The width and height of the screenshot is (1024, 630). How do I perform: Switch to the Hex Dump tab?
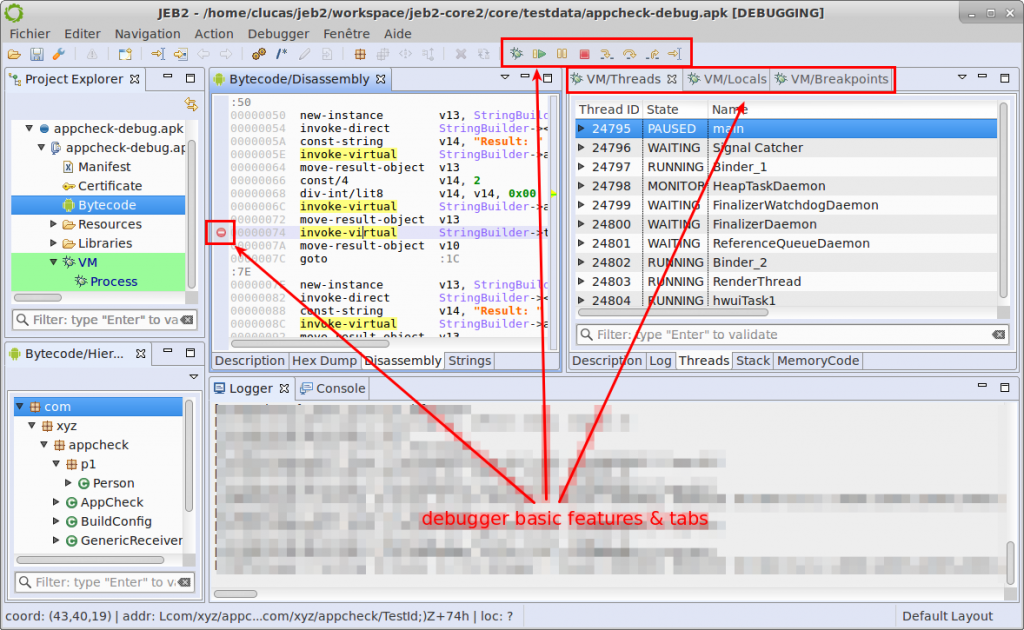[325, 361]
